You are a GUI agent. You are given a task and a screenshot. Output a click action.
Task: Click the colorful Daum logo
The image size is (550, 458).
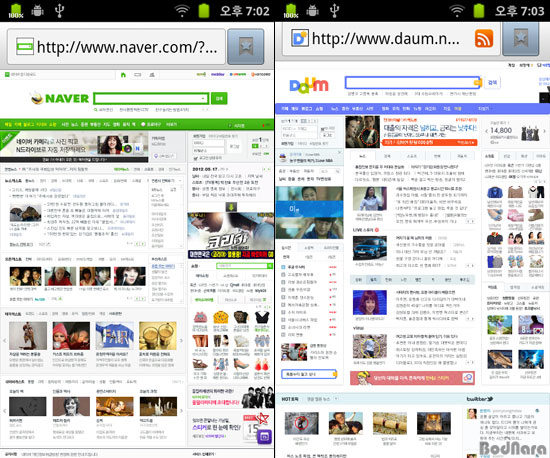pyautogui.click(x=309, y=85)
